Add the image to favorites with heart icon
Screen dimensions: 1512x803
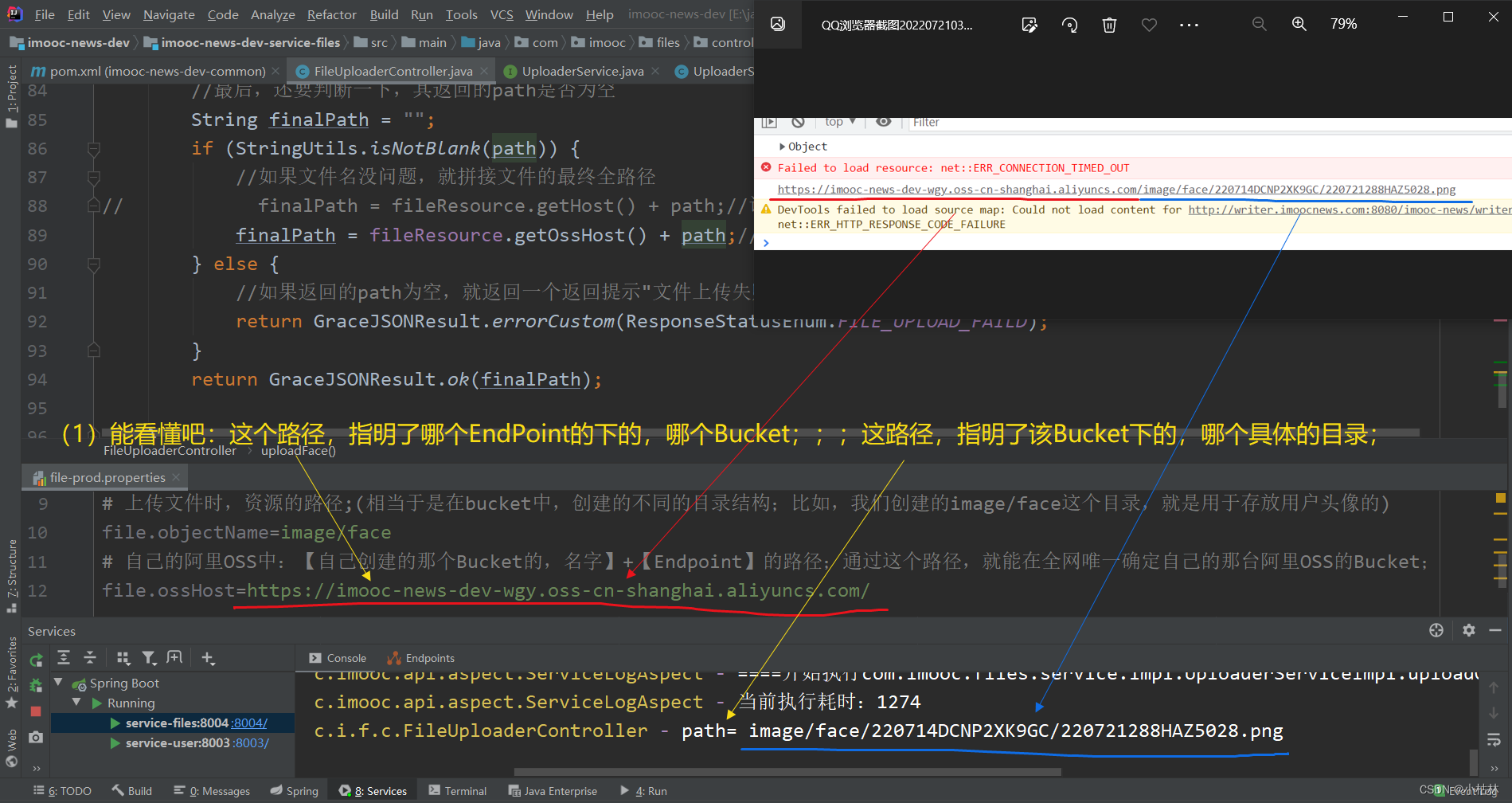coord(1149,25)
